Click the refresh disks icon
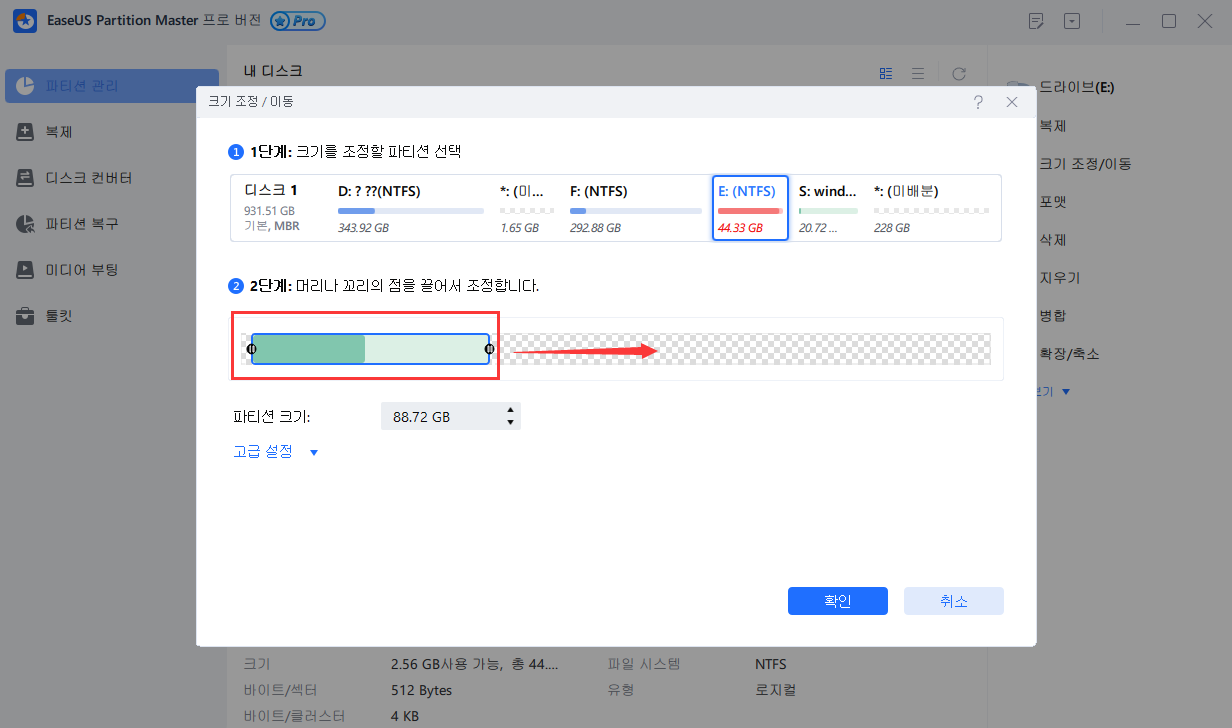The height and width of the screenshot is (728, 1232). tap(958, 72)
